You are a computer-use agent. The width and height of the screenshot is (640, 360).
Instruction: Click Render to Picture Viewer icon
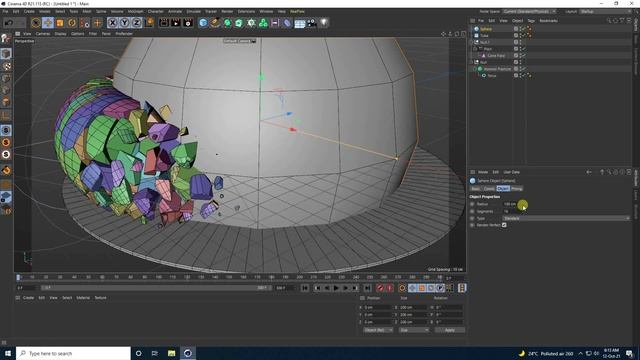pos(176,23)
